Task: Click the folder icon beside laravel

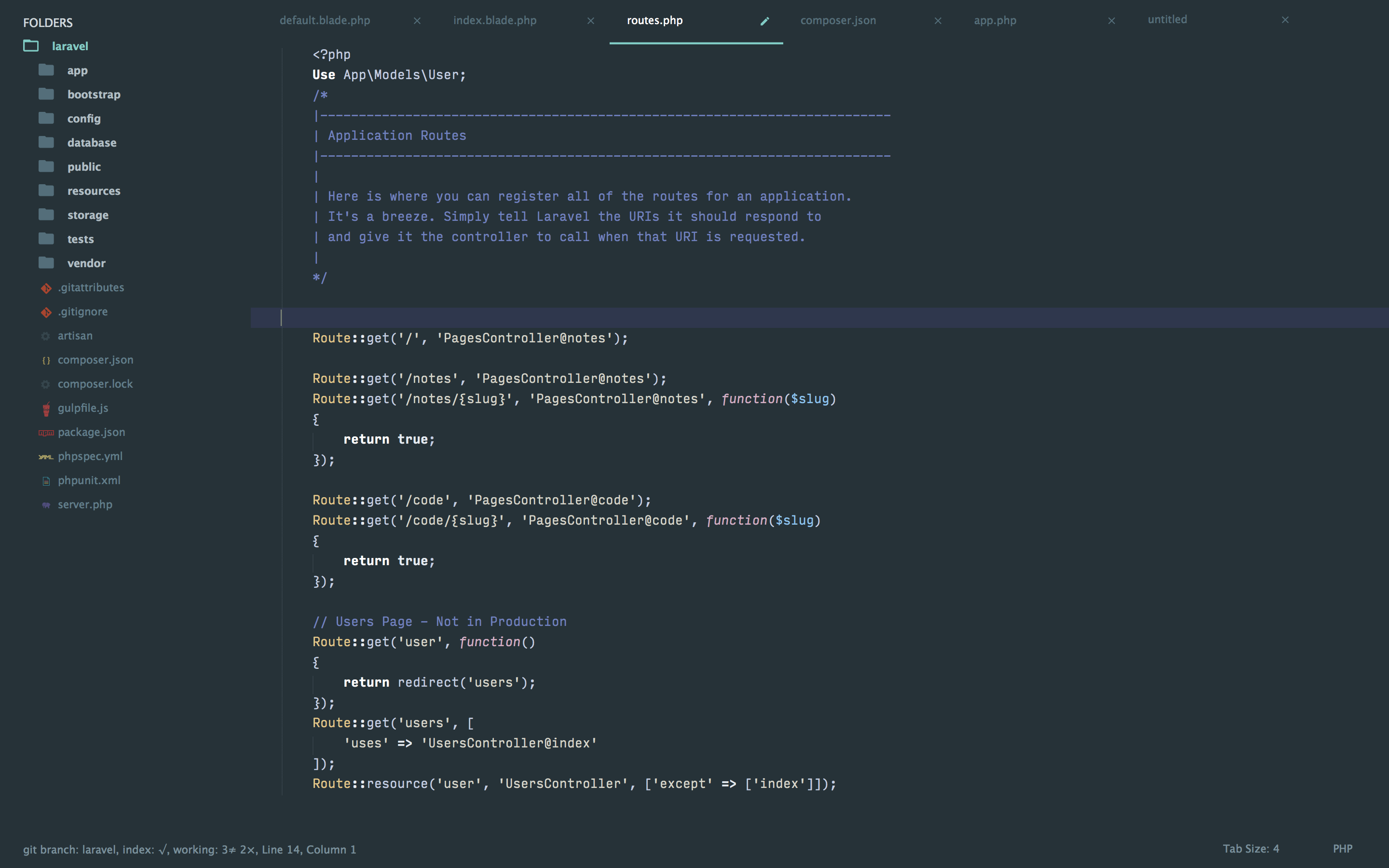Action: (31, 45)
